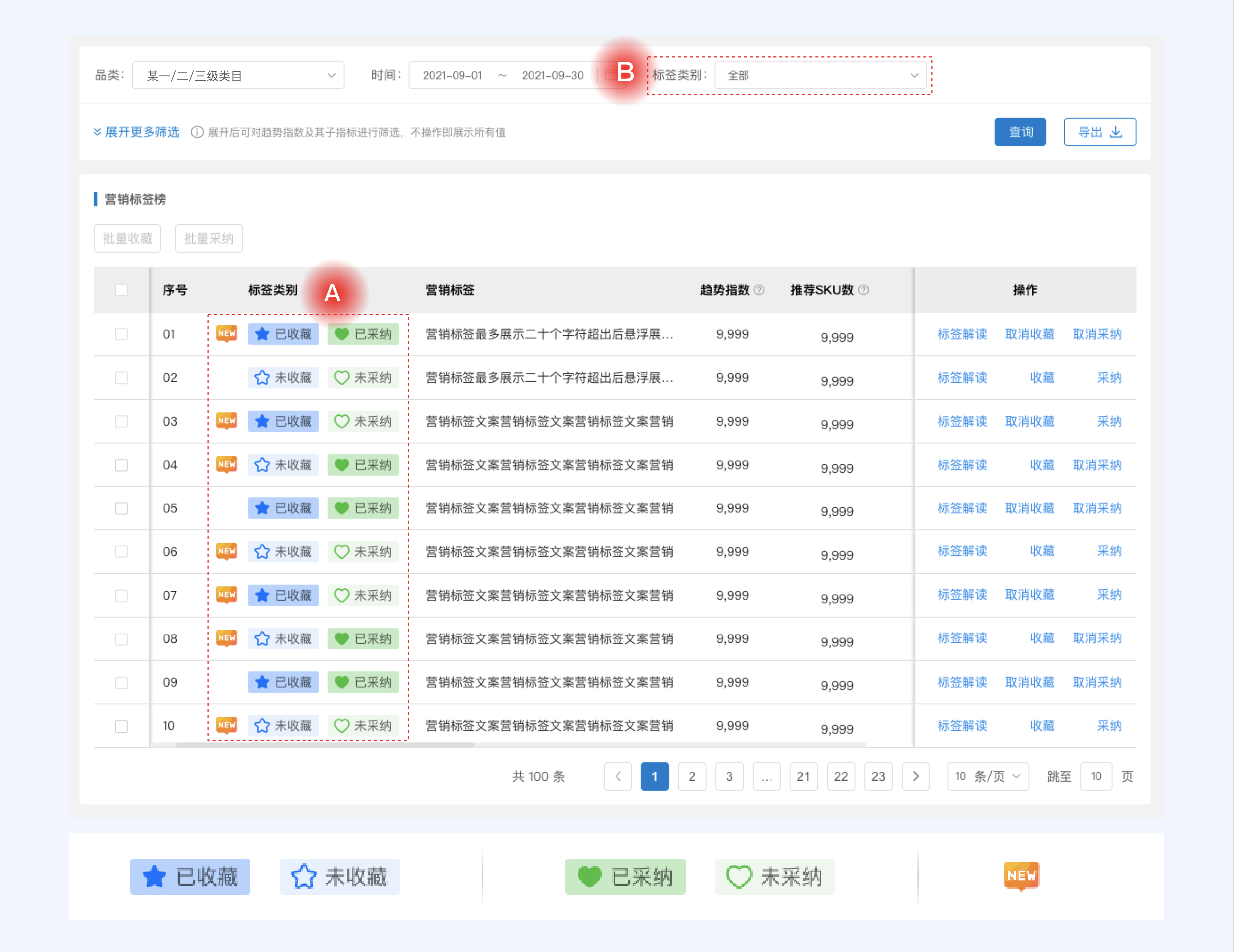
Task: Click 收藏 link in row 06
Action: (x=1042, y=551)
